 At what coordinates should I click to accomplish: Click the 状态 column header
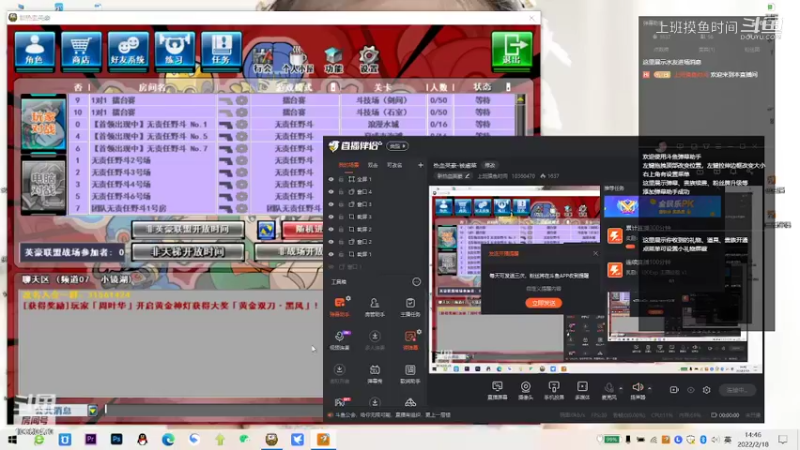[482, 87]
